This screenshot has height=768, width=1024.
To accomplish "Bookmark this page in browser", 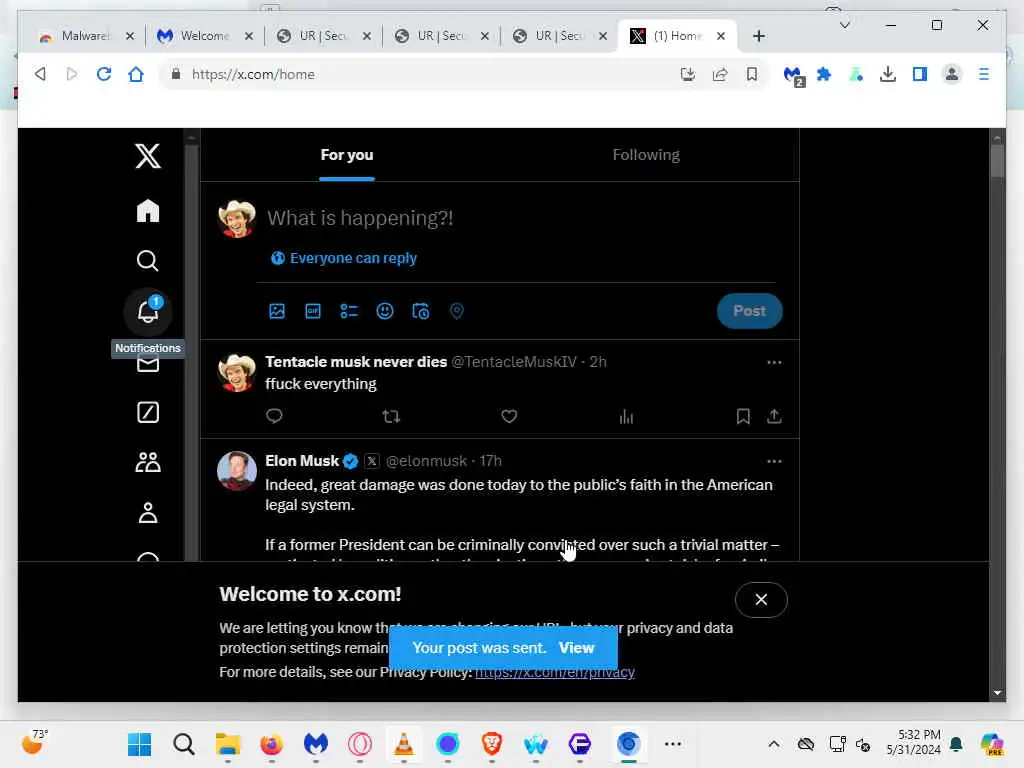I will coord(752,74).
